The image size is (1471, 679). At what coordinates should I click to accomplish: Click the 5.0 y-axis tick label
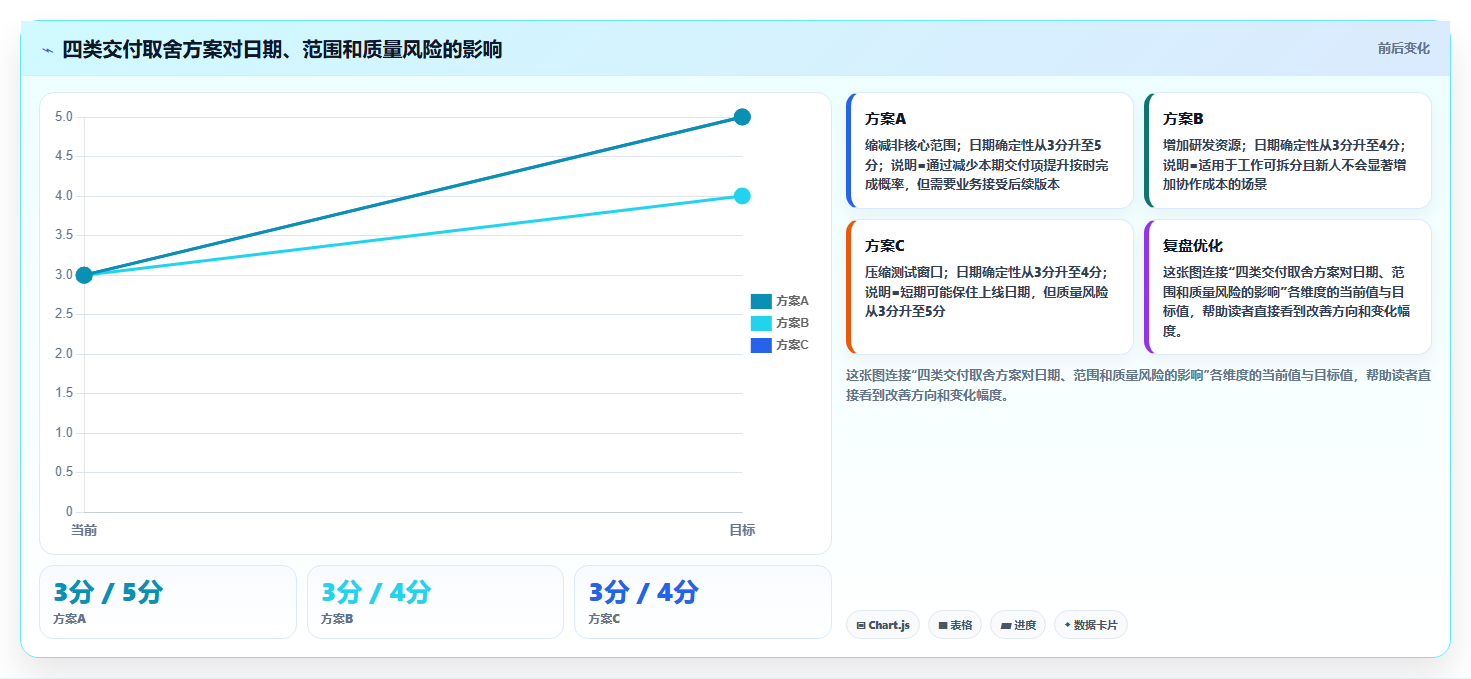[x=64, y=117]
